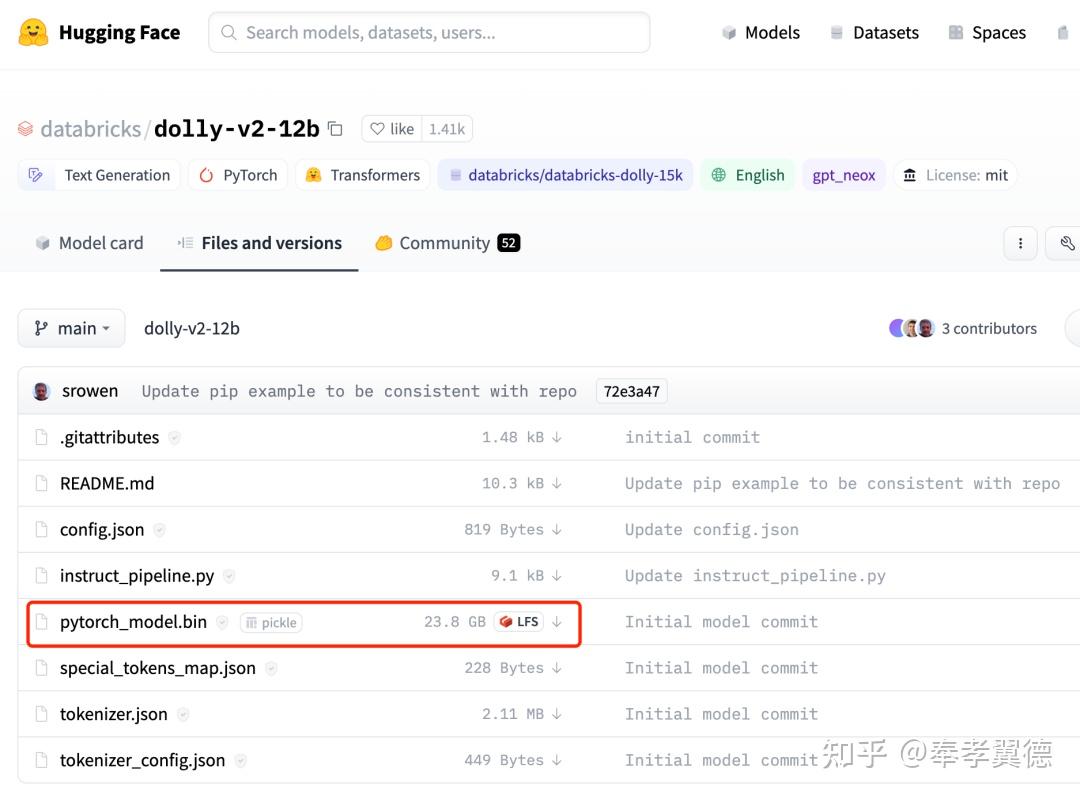Image resolution: width=1080 pixels, height=798 pixels.
Task: Open srowen's user profile link
Action: (90, 391)
